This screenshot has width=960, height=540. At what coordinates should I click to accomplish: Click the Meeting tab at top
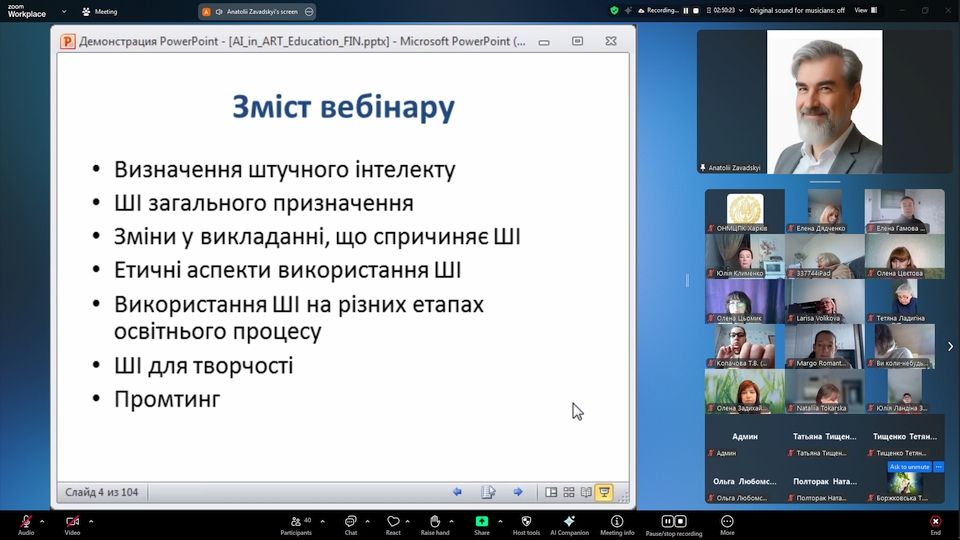[99, 11]
